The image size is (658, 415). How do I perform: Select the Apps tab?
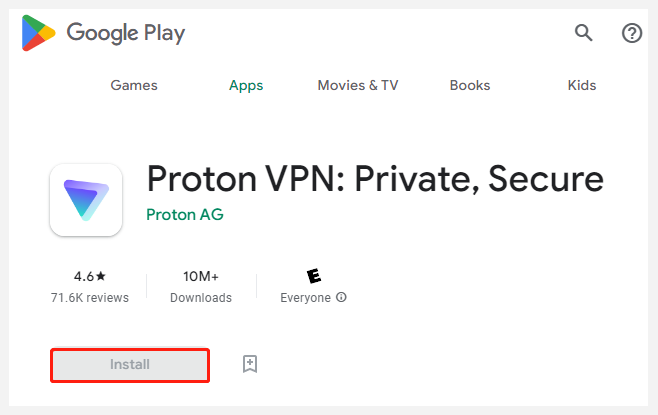point(246,86)
